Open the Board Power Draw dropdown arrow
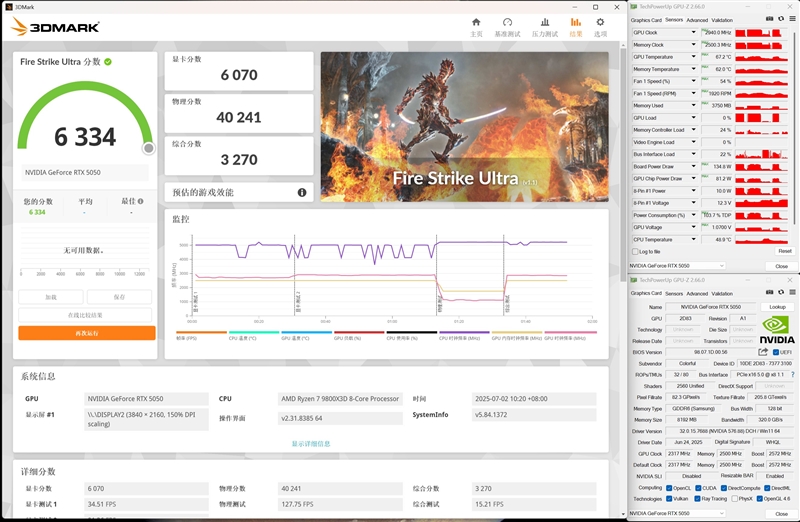 [x=693, y=166]
